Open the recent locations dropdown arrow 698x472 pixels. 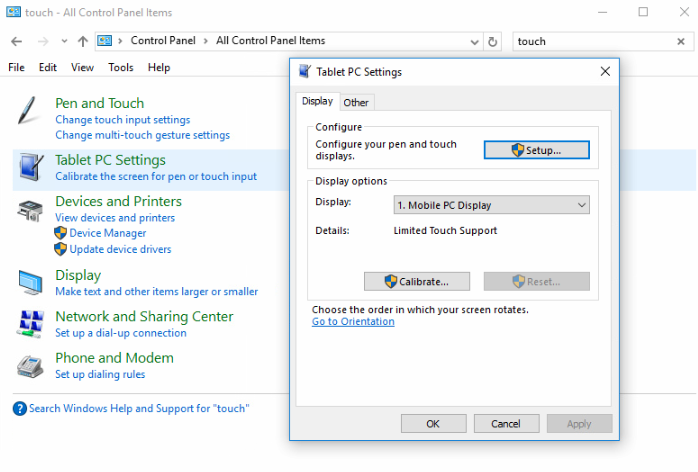coord(64,42)
